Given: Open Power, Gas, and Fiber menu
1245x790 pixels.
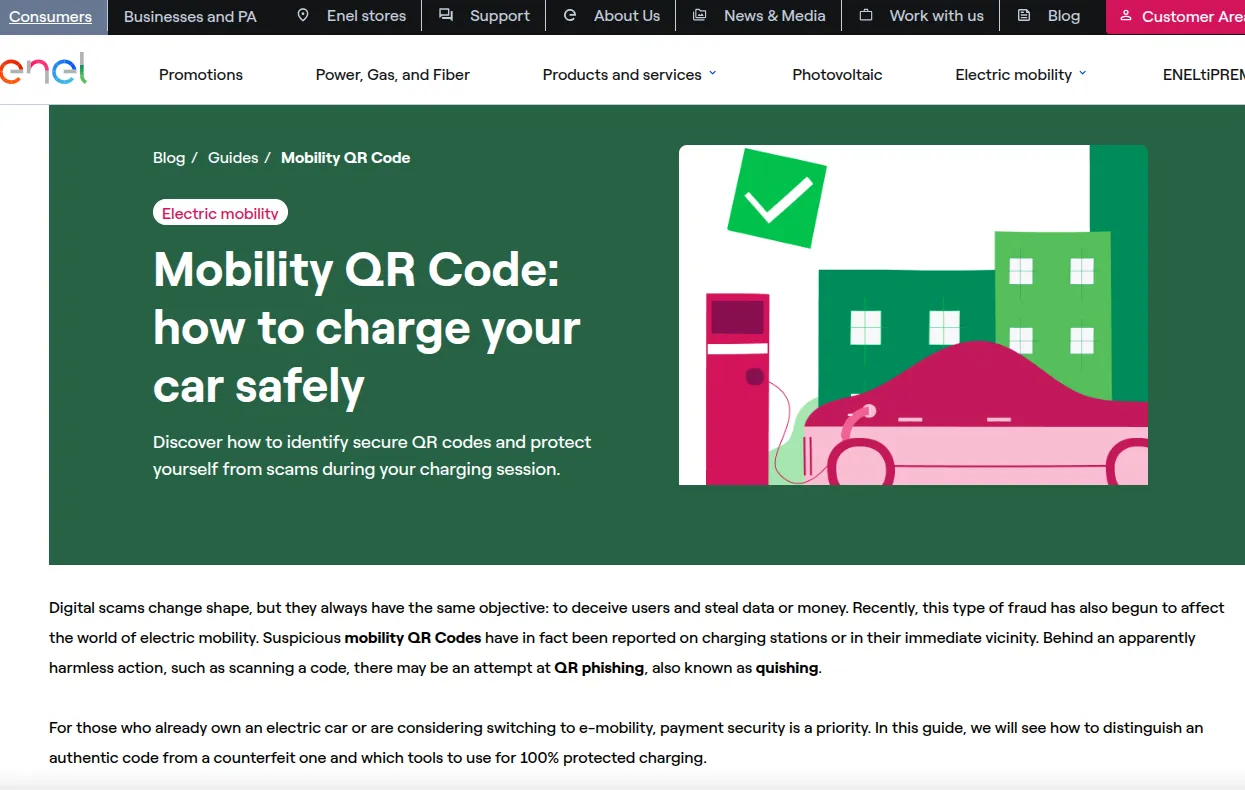Looking at the screenshot, I should pyautogui.click(x=392, y=75).
